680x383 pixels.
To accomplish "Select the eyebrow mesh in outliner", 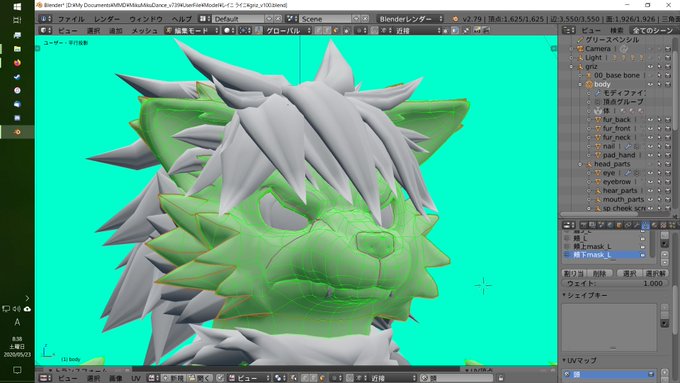I will [617, 182].
